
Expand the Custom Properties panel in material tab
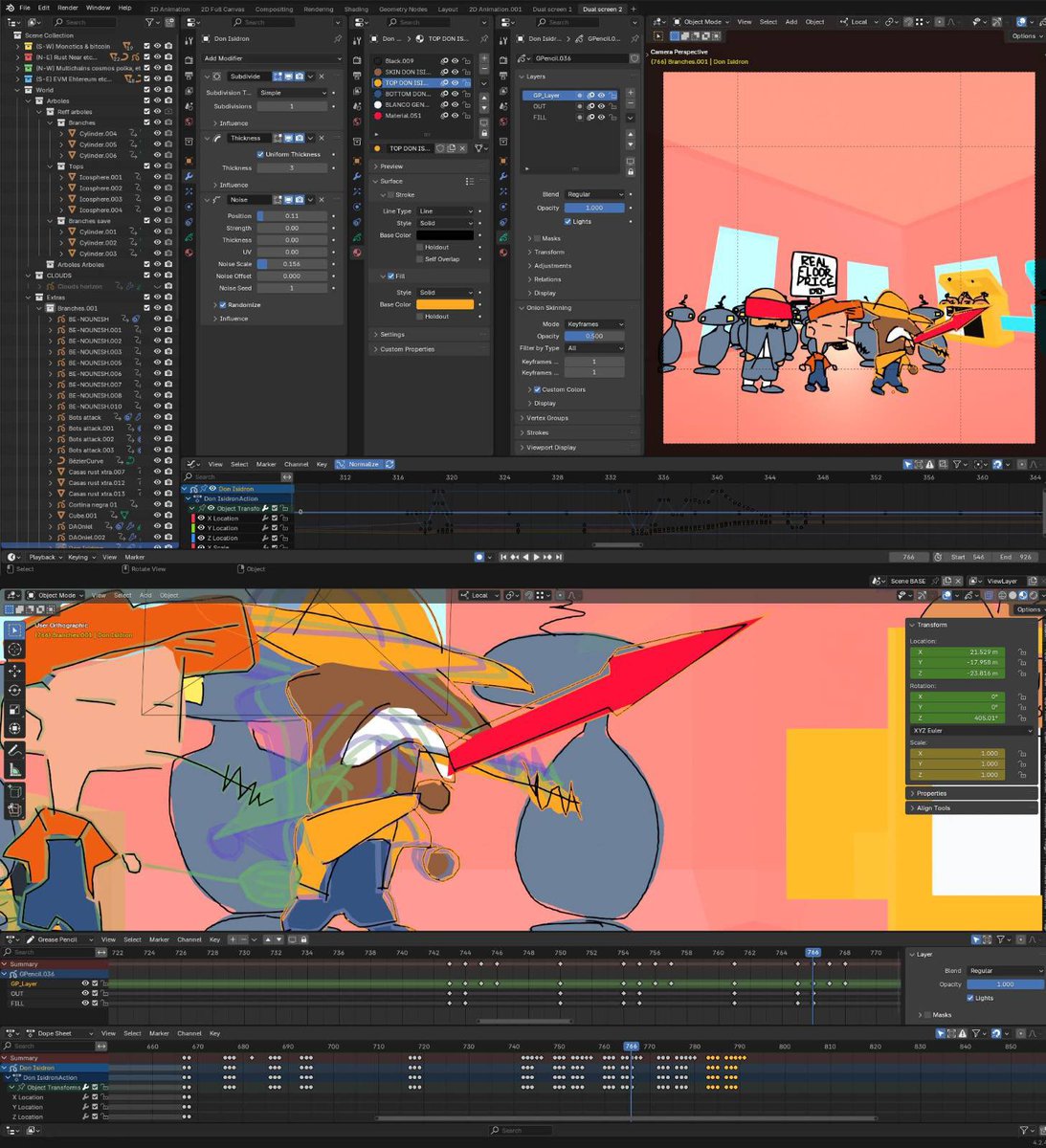tap(407, 349)
